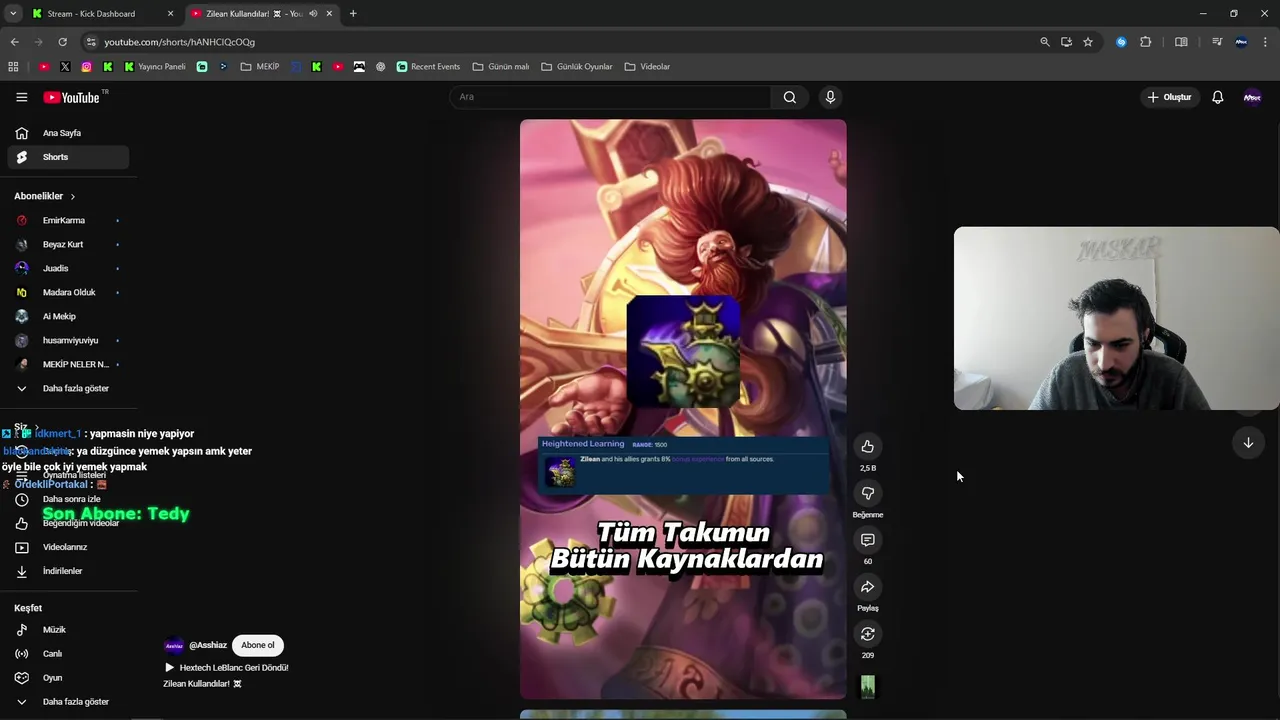The height and width of the screenshot is (720, 1280).
Task: Open İndirilenler in the sidebar
Action: (x=68, y=571)
